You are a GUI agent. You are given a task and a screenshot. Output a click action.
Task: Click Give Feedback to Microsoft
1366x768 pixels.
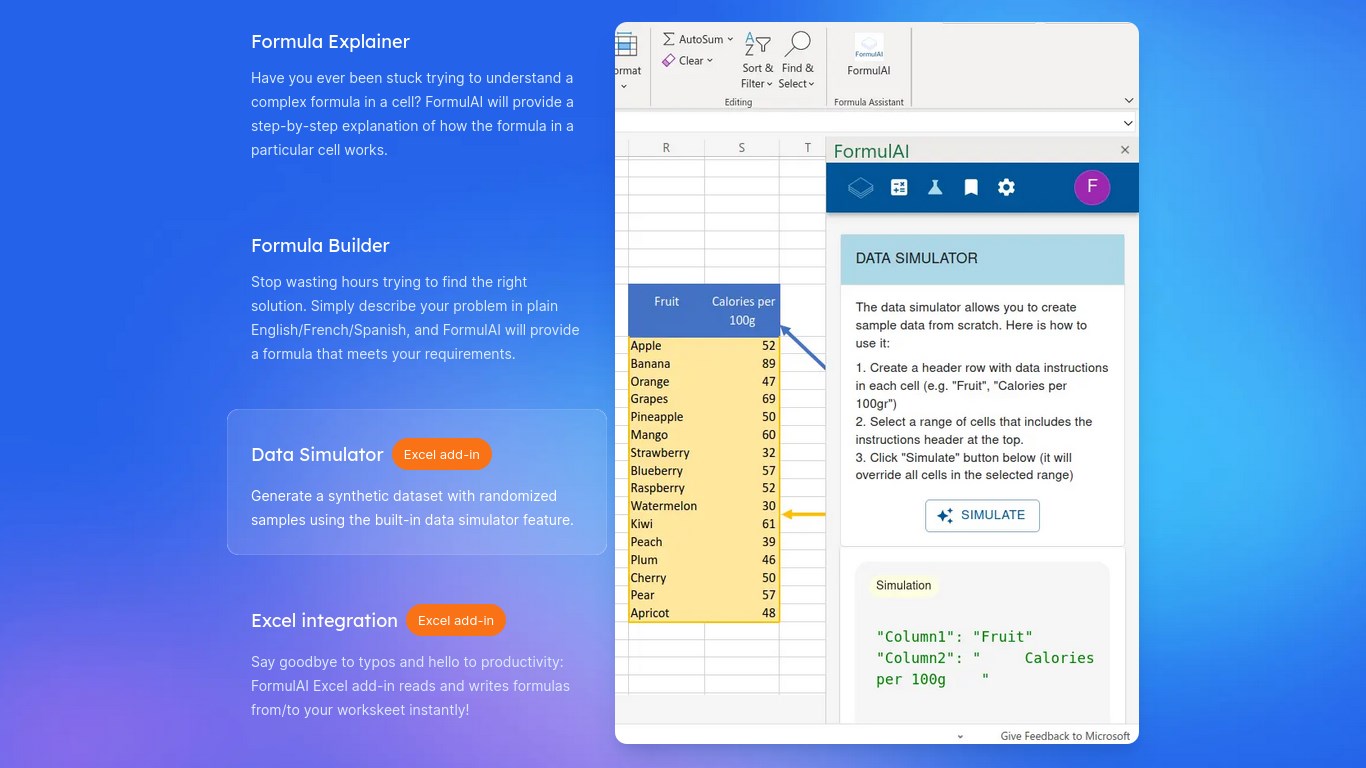coord(1065,736)
